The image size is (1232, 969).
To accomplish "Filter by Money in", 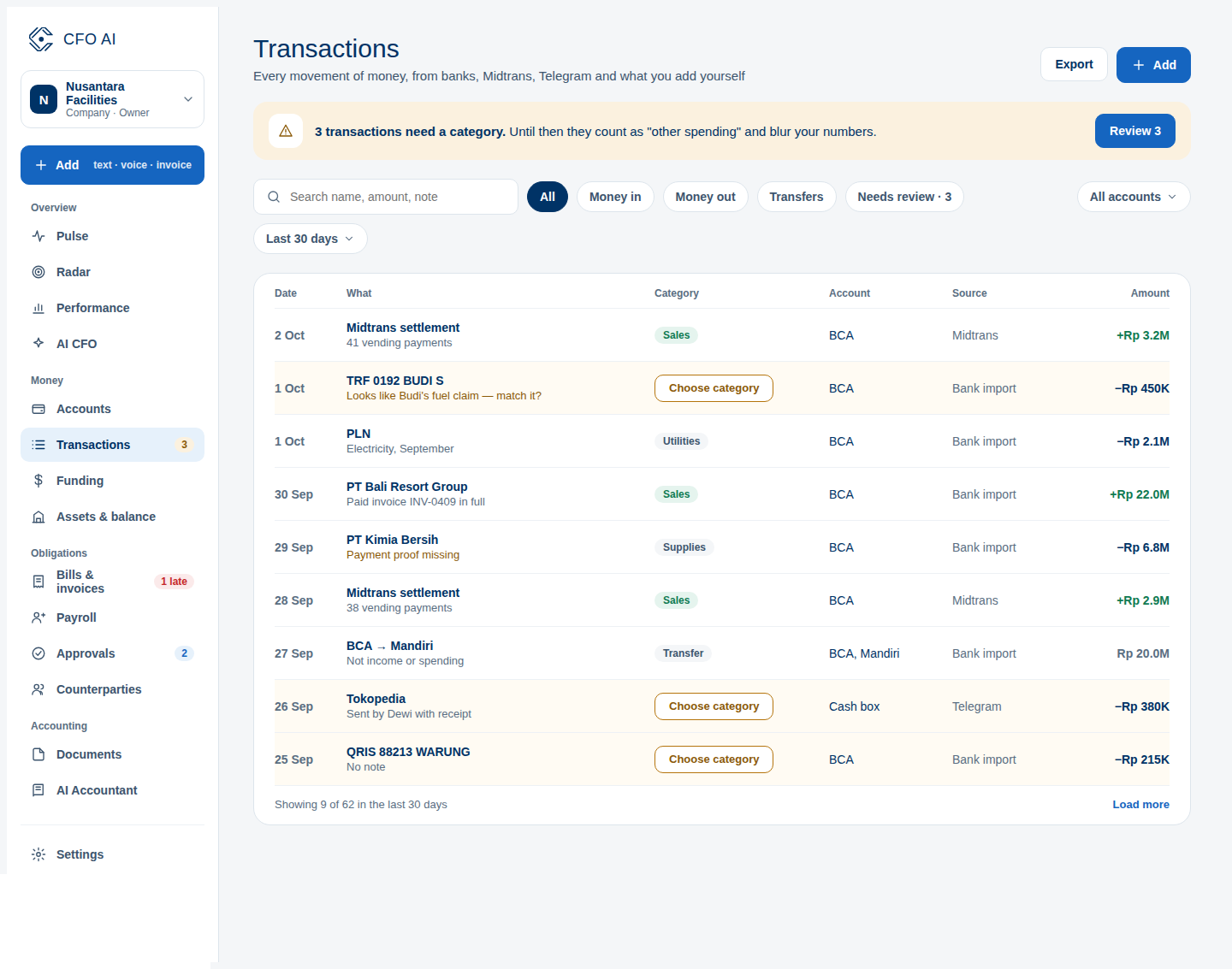I will pos(615,197).
